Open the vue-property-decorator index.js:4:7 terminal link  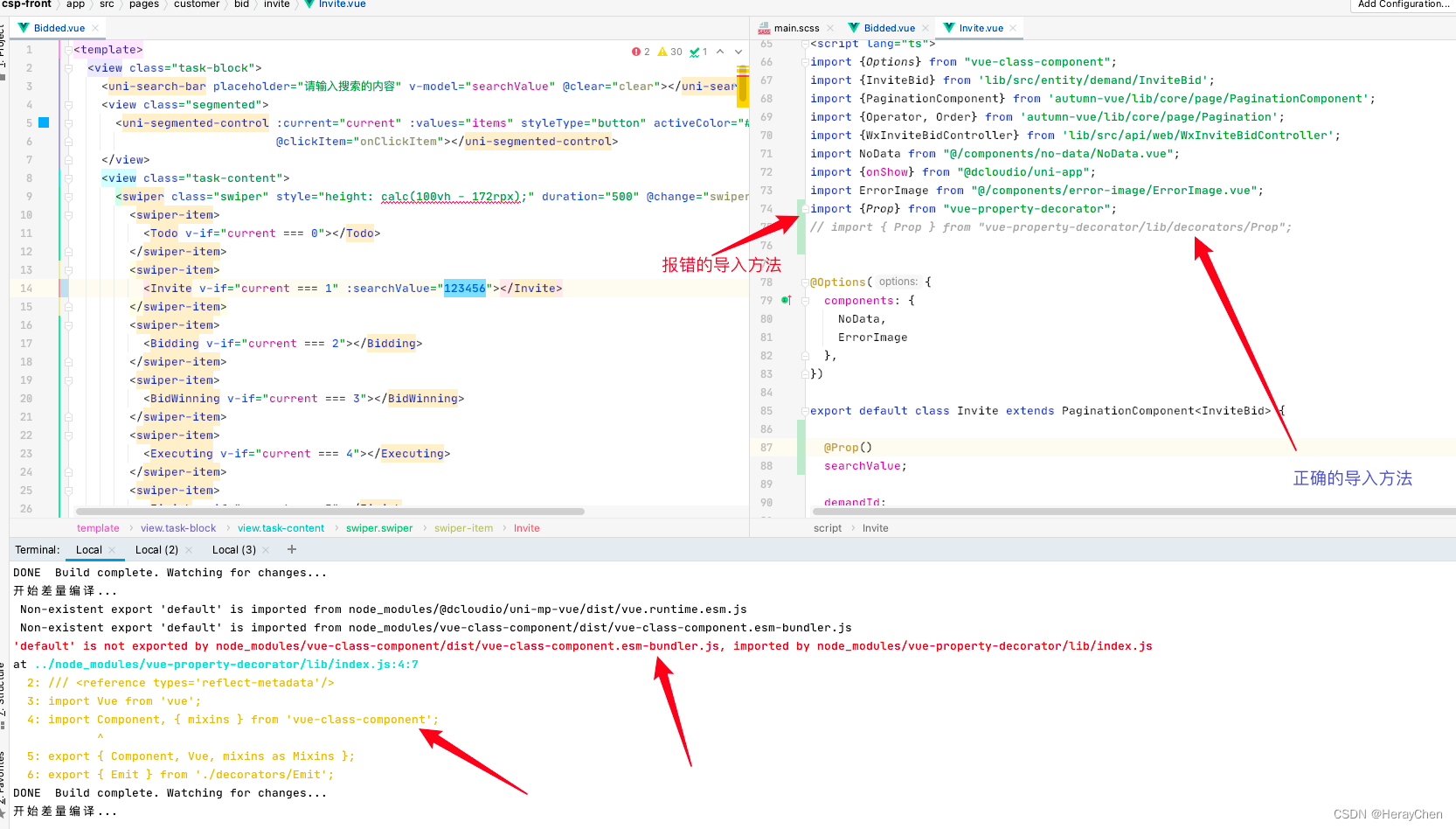click(x=226, y=665)
